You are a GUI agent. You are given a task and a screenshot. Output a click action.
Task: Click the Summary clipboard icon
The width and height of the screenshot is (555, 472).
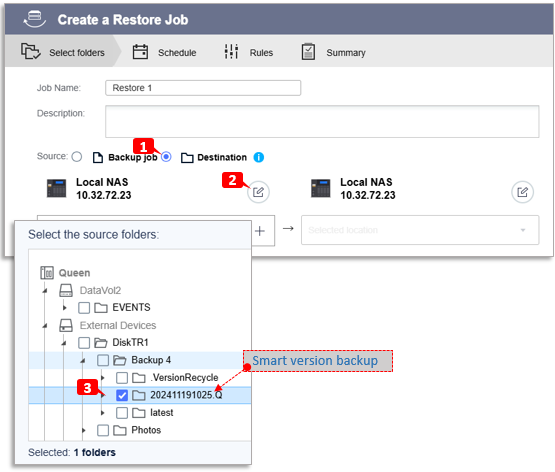308,52
